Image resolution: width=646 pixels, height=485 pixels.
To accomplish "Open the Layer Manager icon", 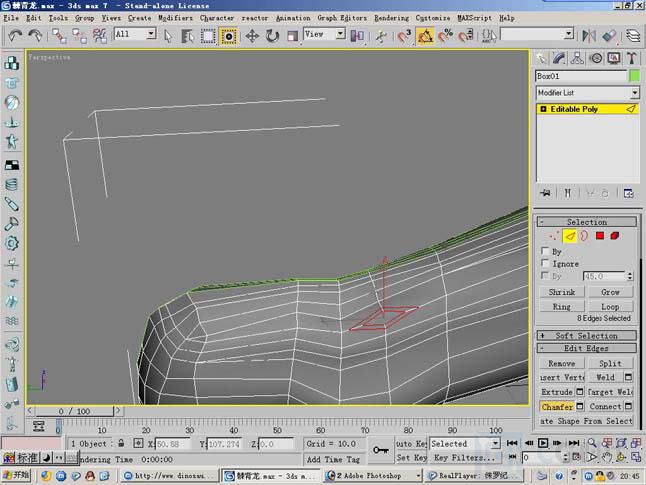I will tap(633, 36).
